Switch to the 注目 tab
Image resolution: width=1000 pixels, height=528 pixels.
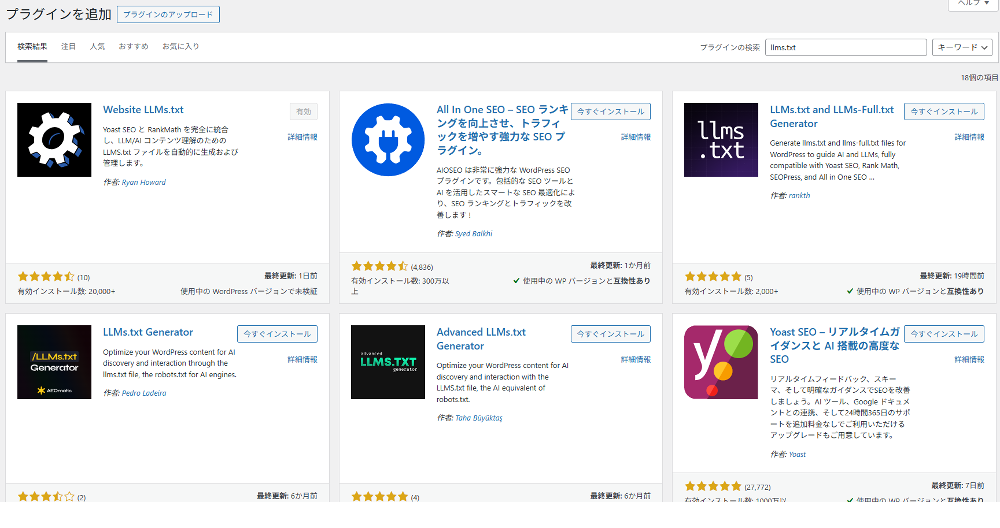(x=68, y=47)
